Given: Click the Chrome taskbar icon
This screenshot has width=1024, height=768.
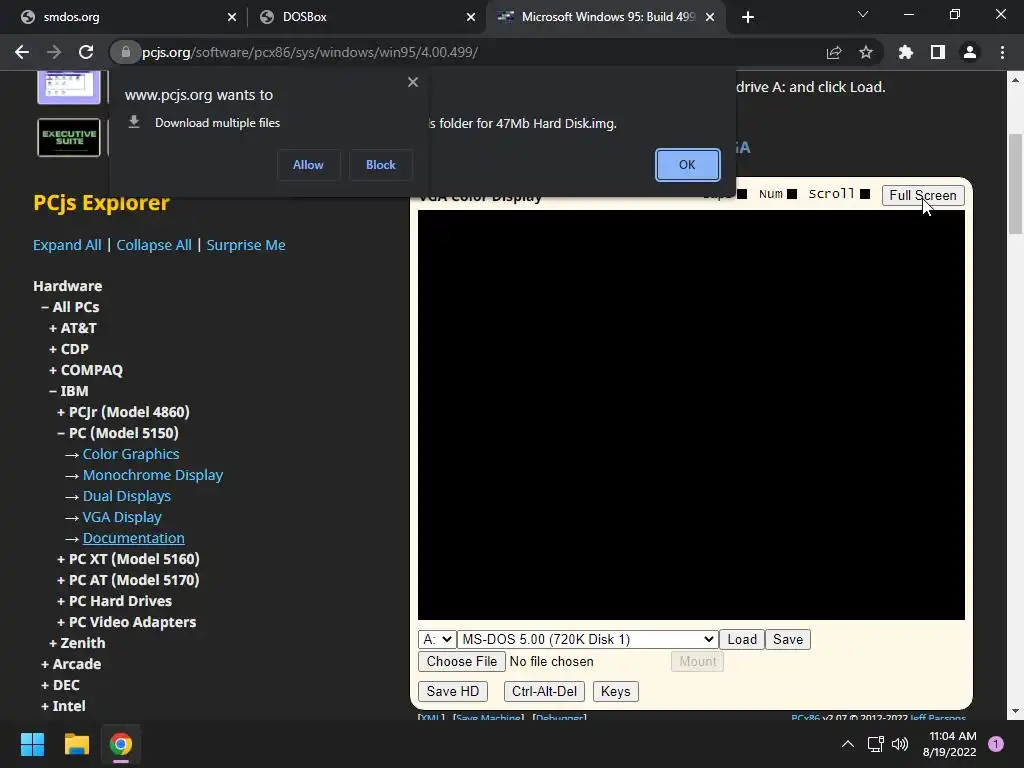Looking at the screenshot, I should click(121, 744).
